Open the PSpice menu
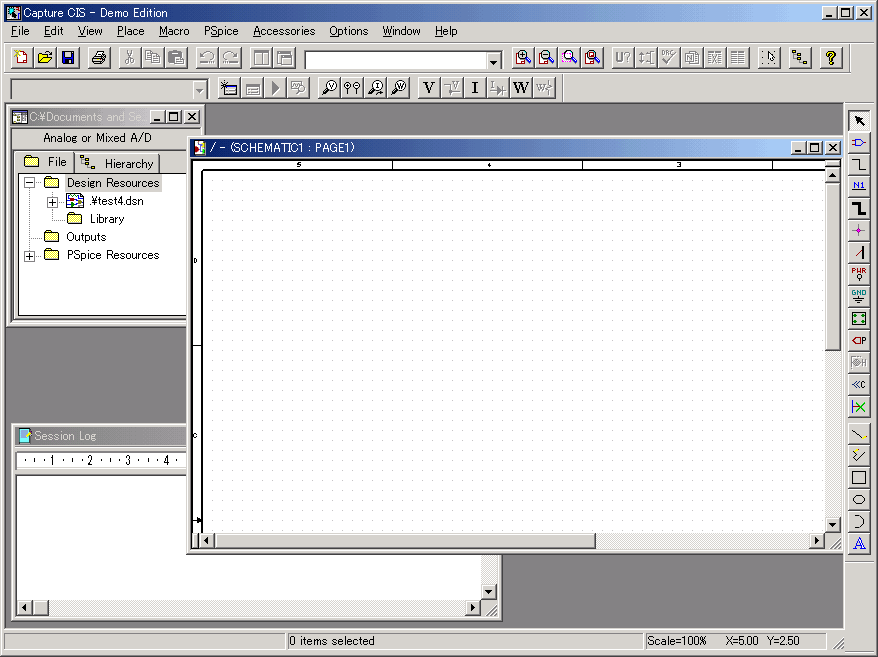This screenshot has height=657, width=878. (221, 31)
